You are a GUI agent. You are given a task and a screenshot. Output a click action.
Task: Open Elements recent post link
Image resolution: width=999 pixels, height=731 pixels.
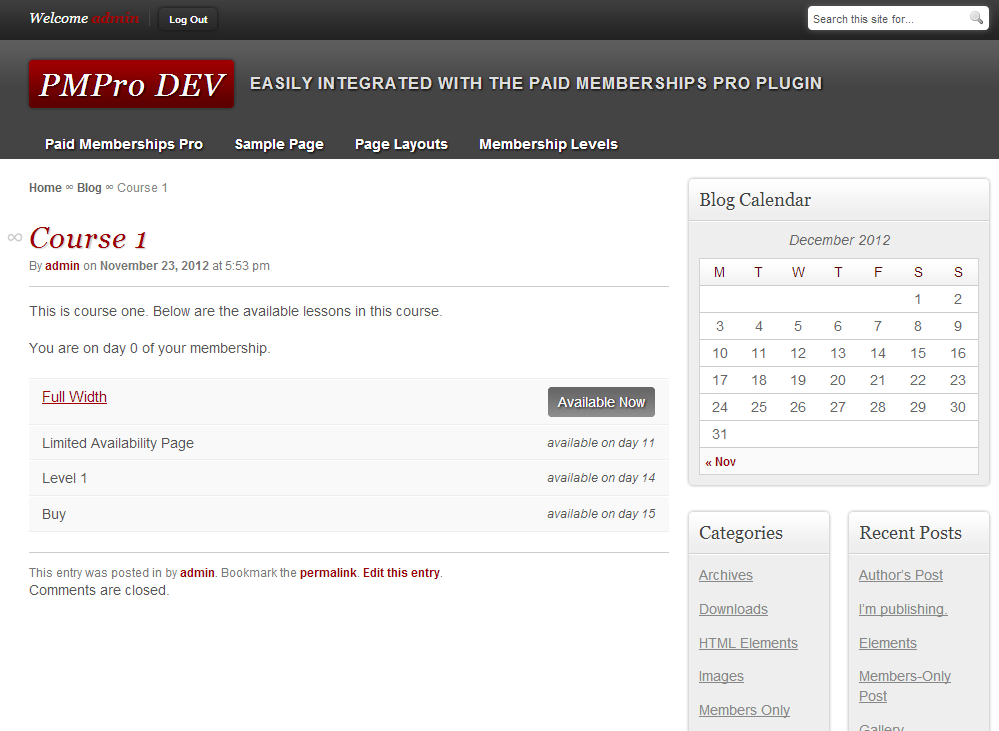(888, 644)
